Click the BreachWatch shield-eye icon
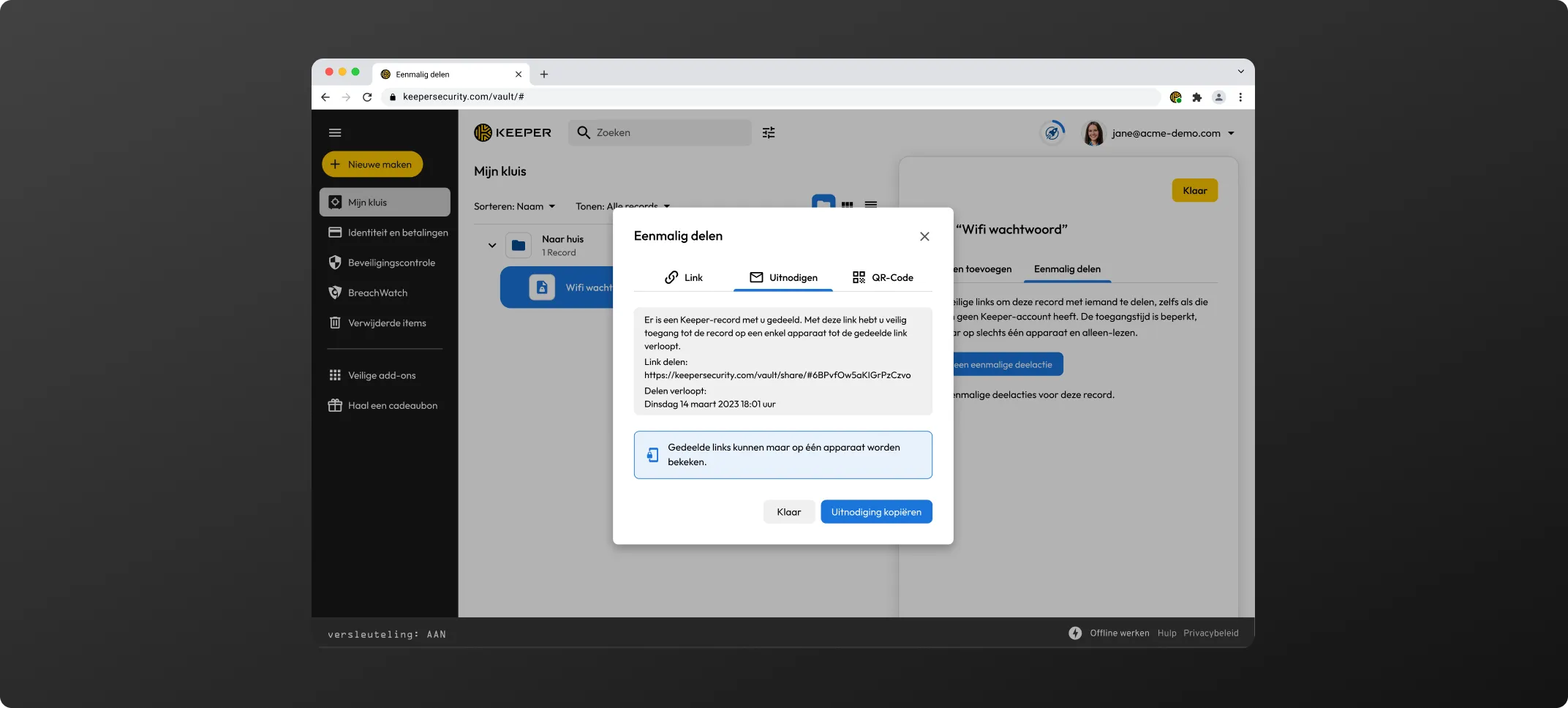1568x708 pixels. (335, 293)
